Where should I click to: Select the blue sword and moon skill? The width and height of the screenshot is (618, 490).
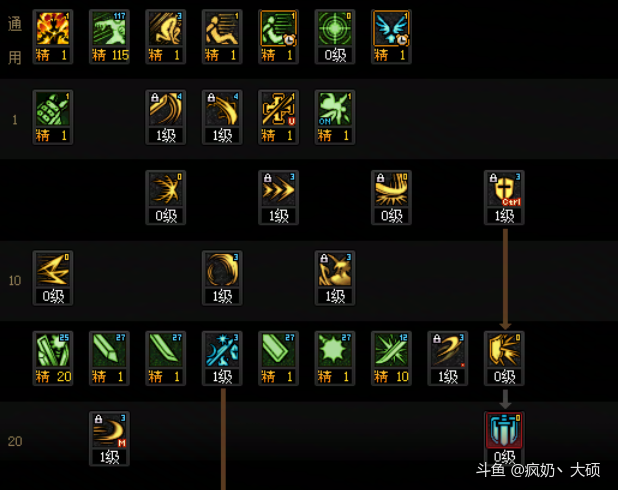coord(222,350)
